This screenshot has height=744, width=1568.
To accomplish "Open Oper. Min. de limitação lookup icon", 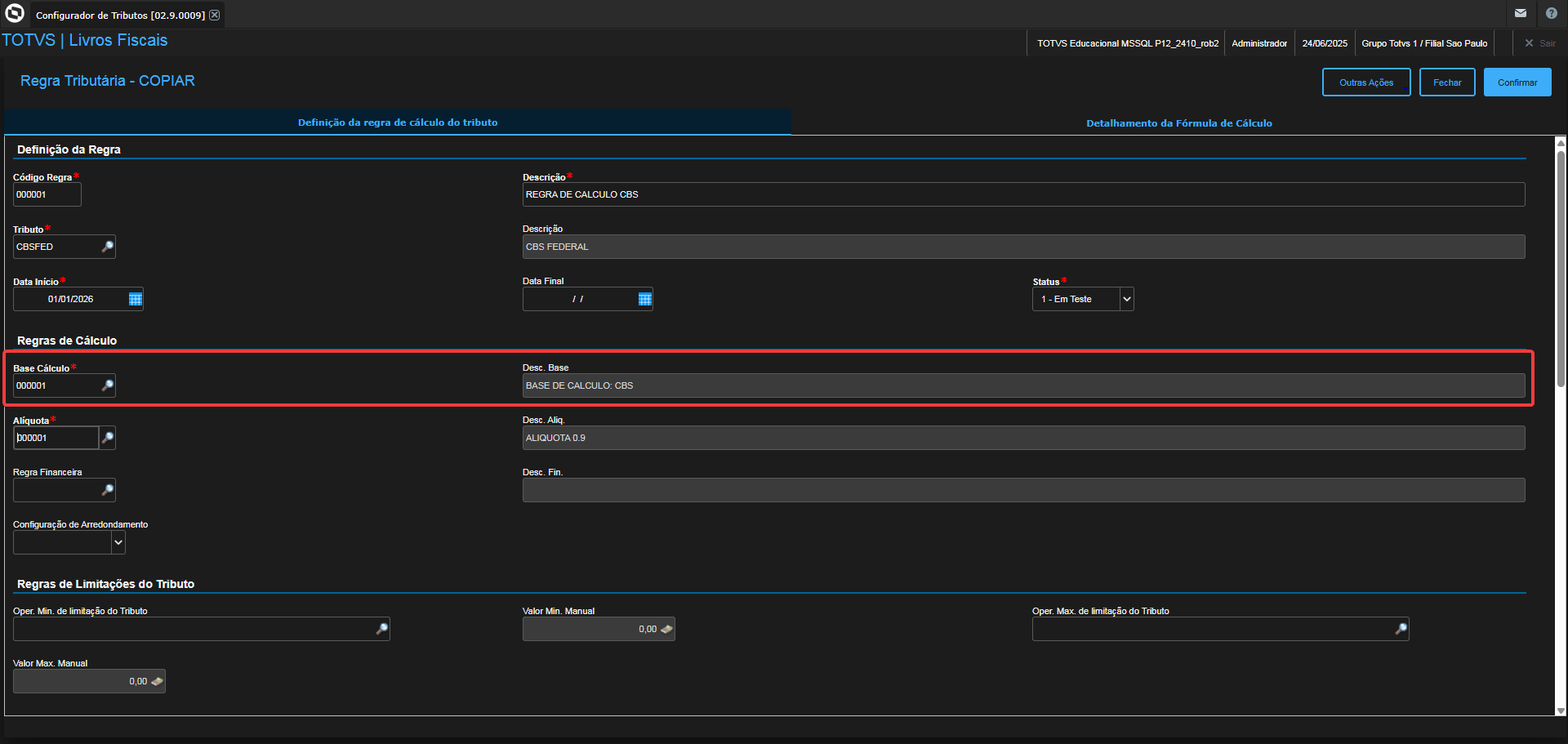I will click(x=381, y=629).
